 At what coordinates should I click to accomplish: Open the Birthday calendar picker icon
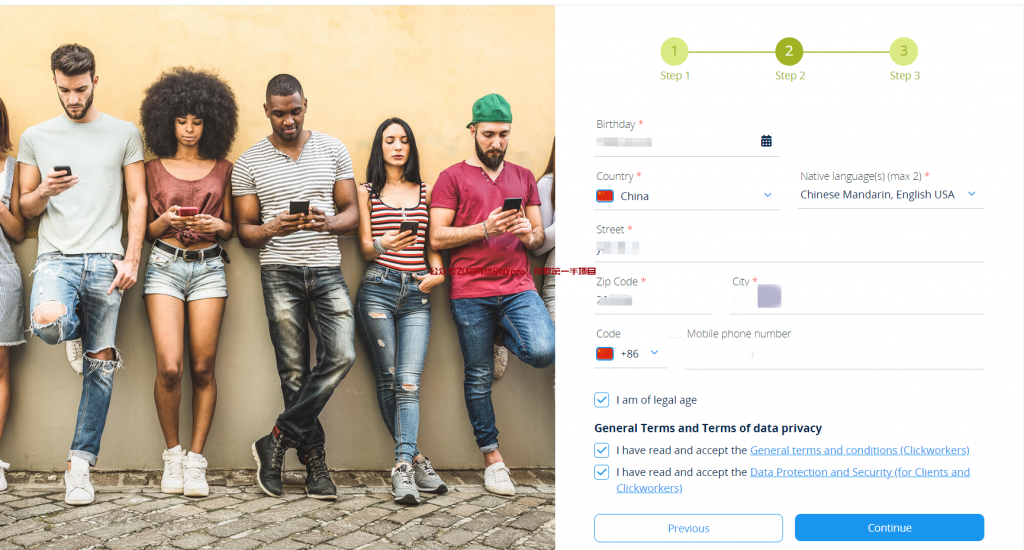click(x=766, y=141)
